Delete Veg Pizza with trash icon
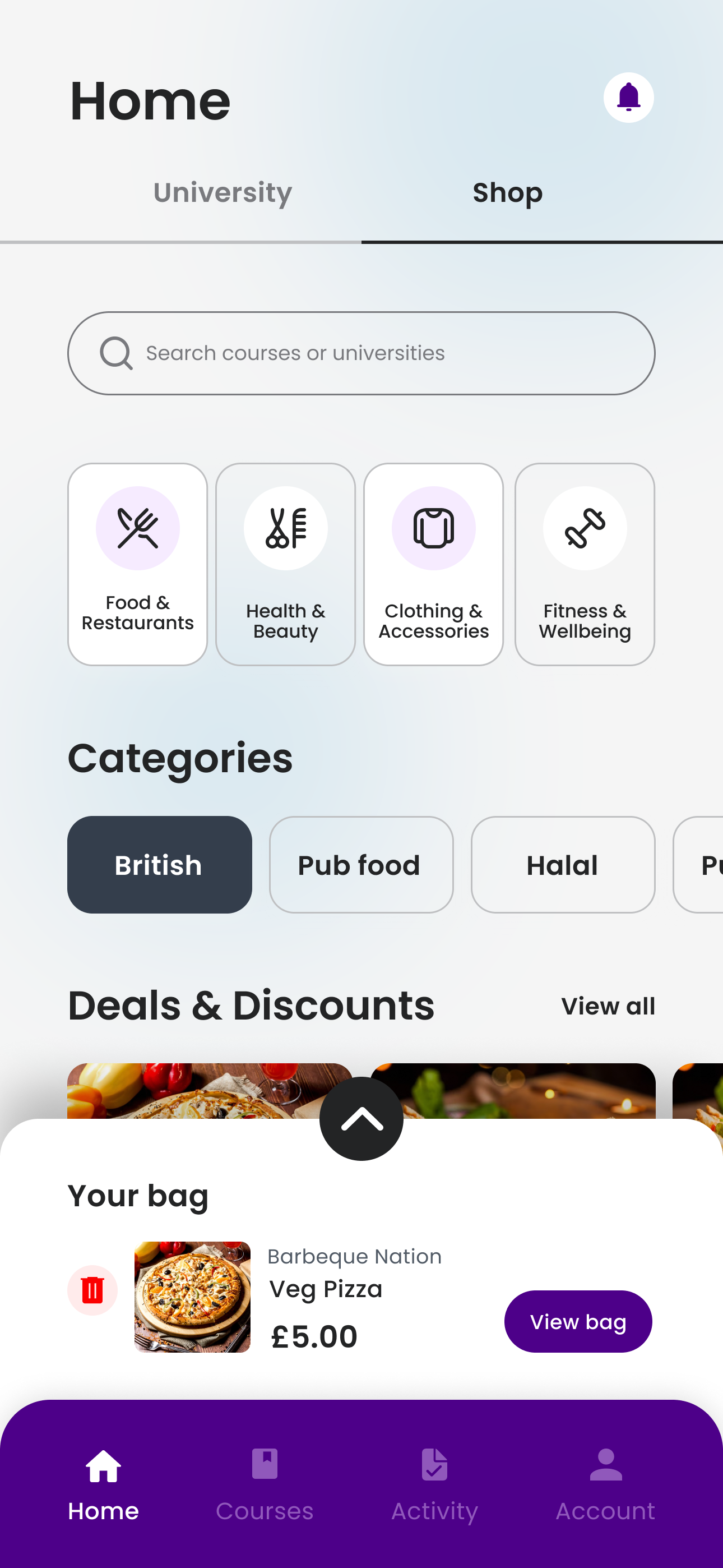 [x=92, y=1290]
